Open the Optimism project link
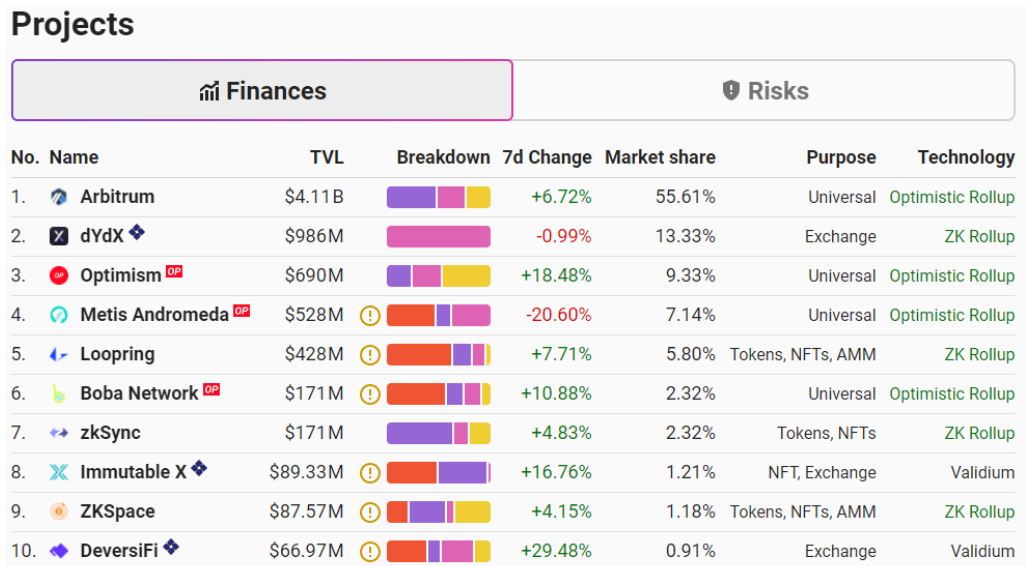The height and width of the screenshot is (566, 1026). coord(121,275)
